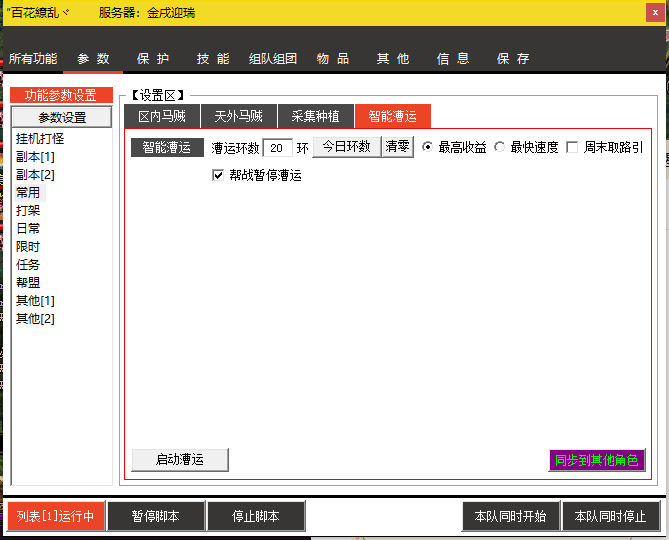The width and height of the screenshot is (669, 540).
Task: Click the 停止脚本 button
Action: pyautogui.click(x=256, y=516)
